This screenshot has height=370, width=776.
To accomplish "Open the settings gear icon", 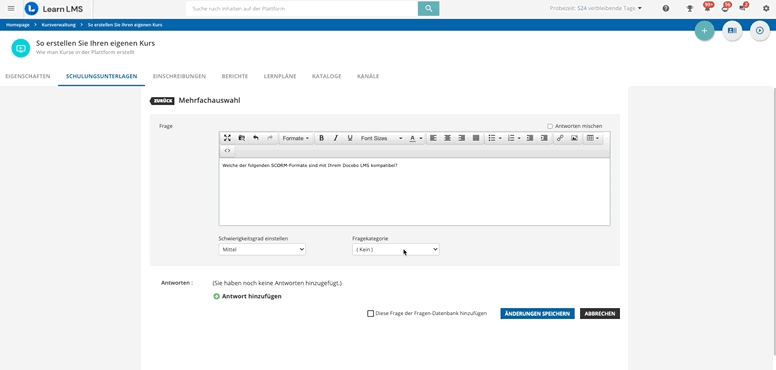I will (766, 8).
